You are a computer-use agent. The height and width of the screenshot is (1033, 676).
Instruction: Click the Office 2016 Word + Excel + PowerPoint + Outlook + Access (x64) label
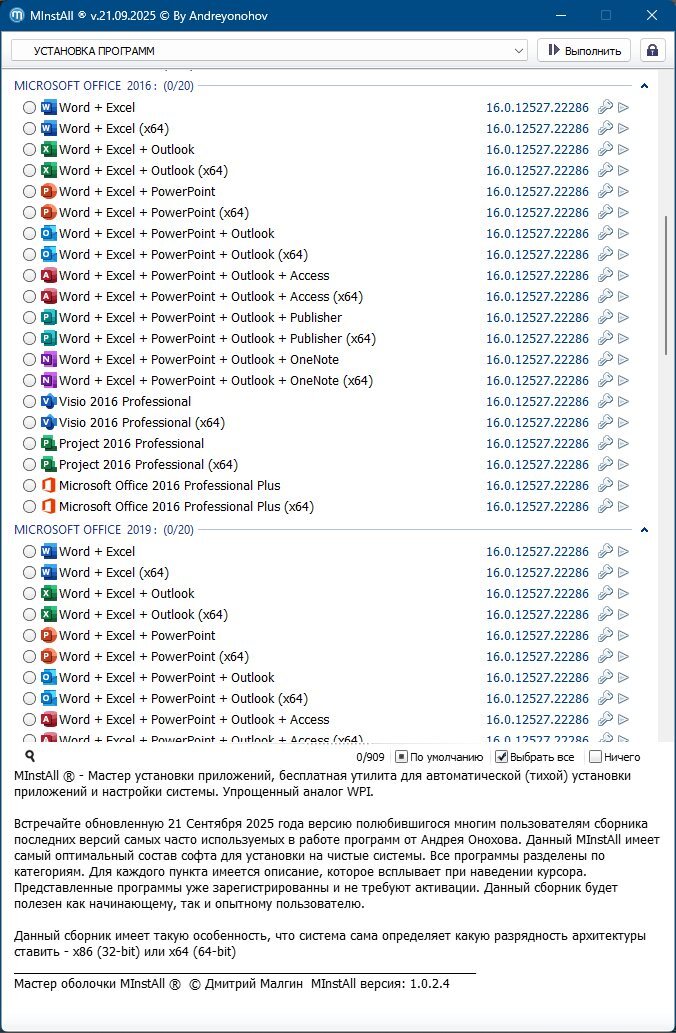pyautogui.click(x=210, y=297)
